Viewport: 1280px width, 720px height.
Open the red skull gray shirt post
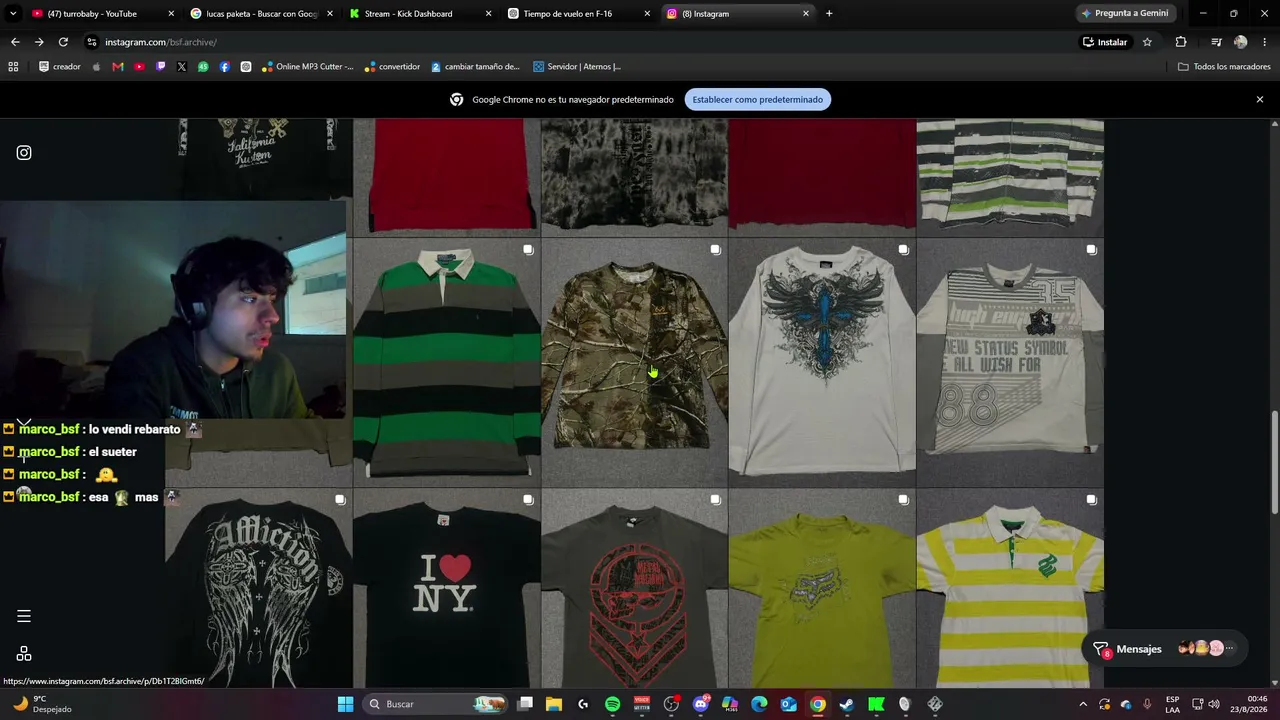(634, 588)
